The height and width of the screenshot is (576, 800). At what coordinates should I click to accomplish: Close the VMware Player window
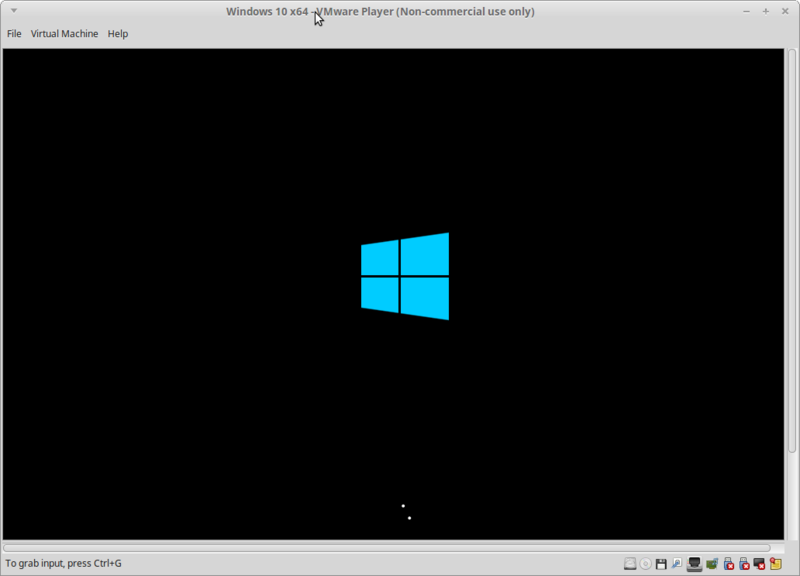click(x=785, y=11)
